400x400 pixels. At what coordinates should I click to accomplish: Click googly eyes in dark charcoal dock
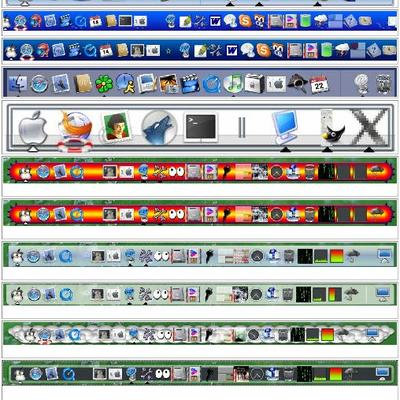[163, 374]
